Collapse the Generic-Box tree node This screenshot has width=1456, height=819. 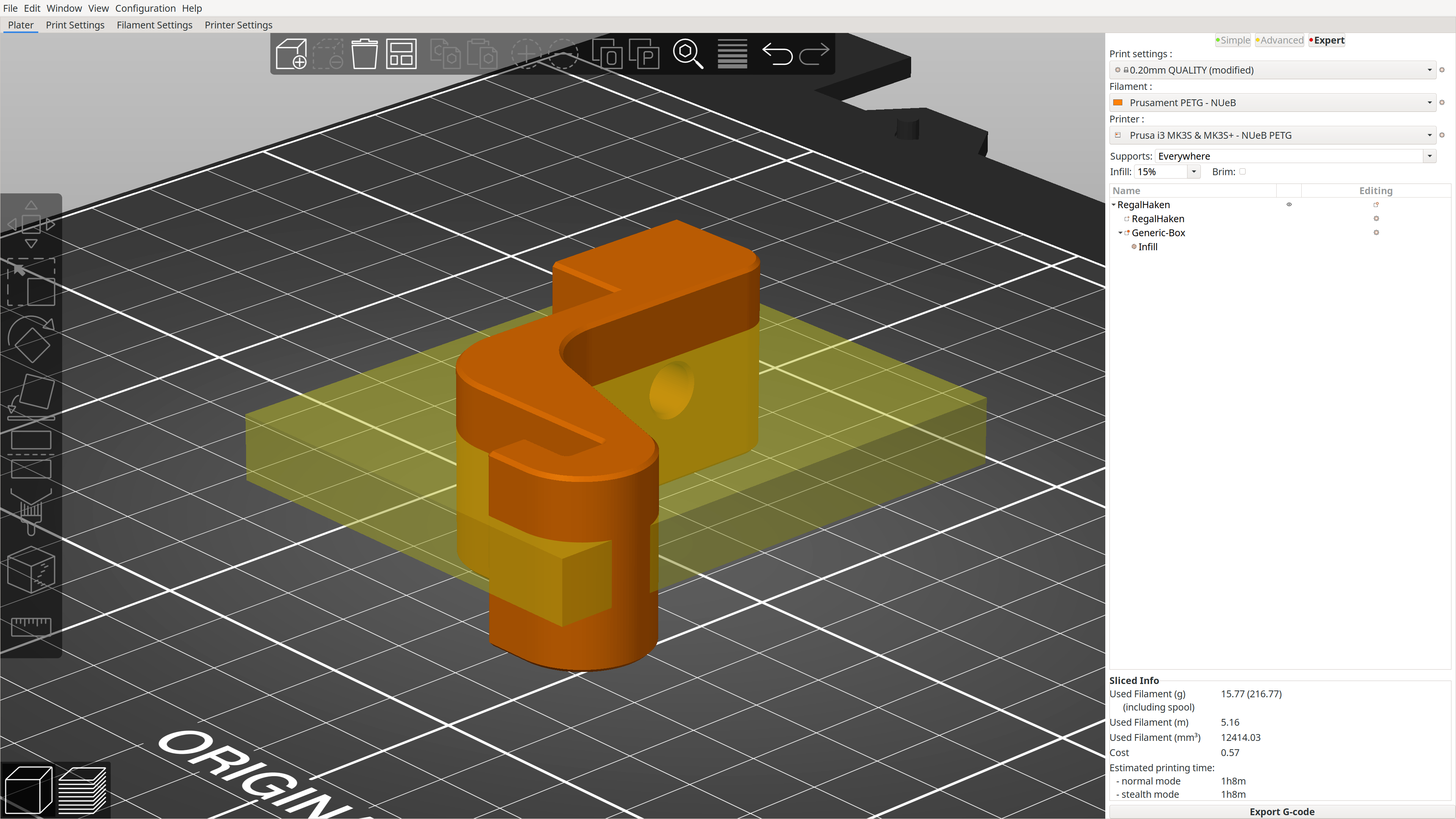click(1120, 233)
